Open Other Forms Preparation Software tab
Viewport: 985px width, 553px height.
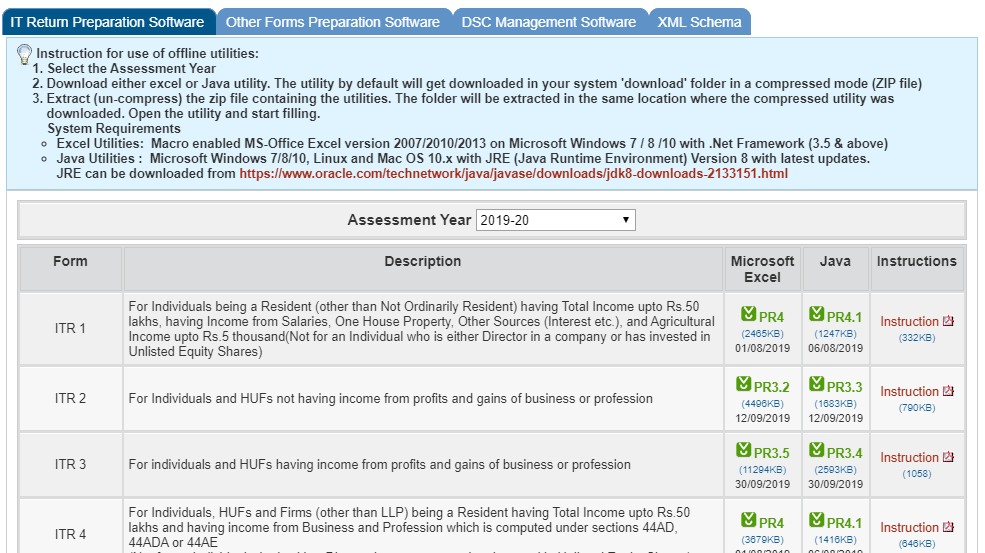(333, 22)
